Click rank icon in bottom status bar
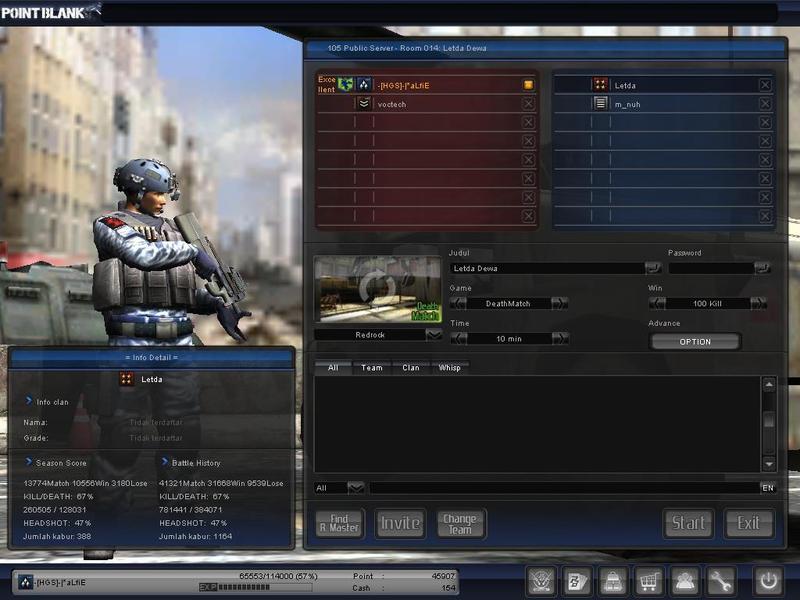The image size is (800, 600). [x=26, y=582]
